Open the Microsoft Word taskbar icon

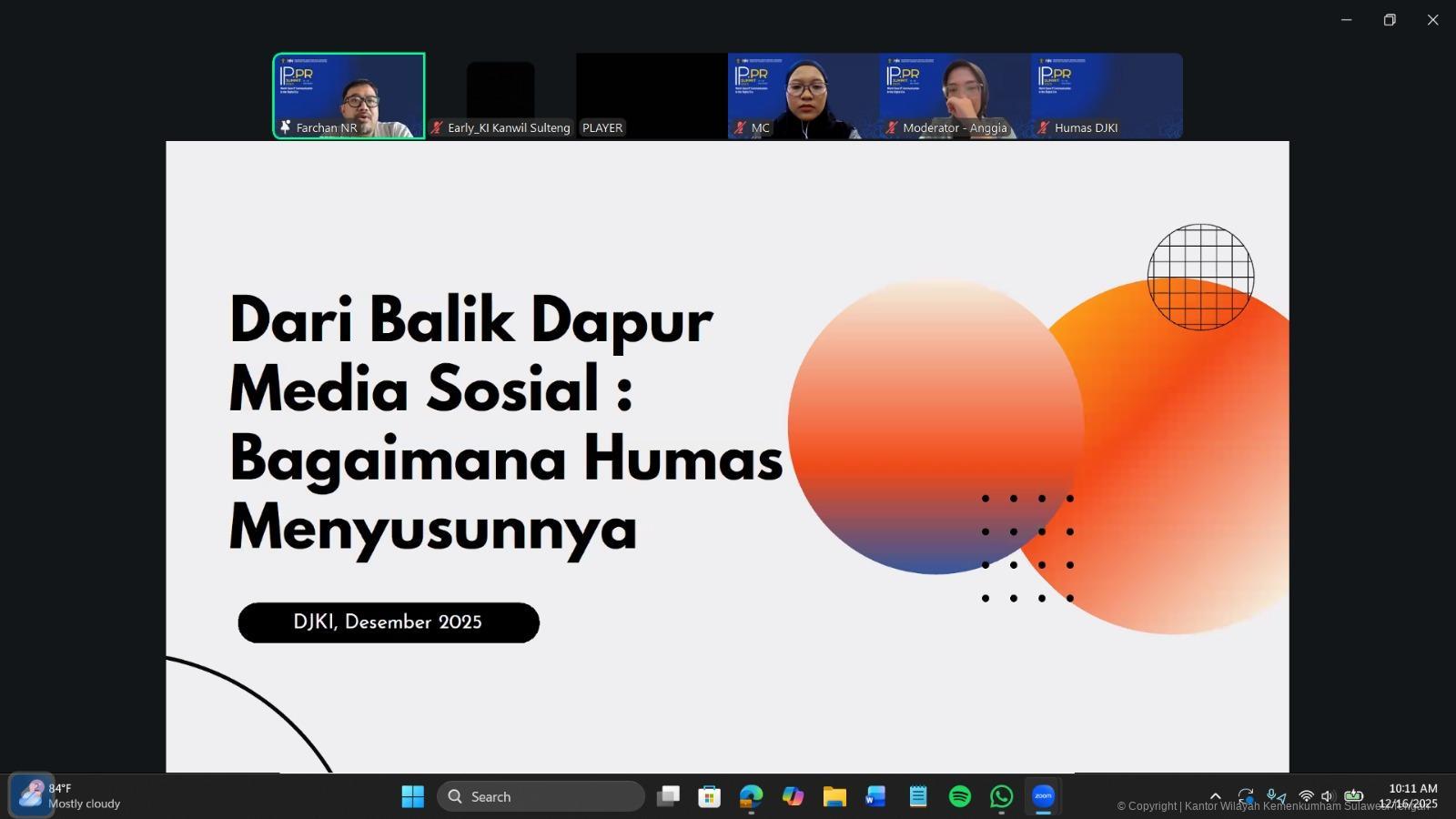pos(875,796)
